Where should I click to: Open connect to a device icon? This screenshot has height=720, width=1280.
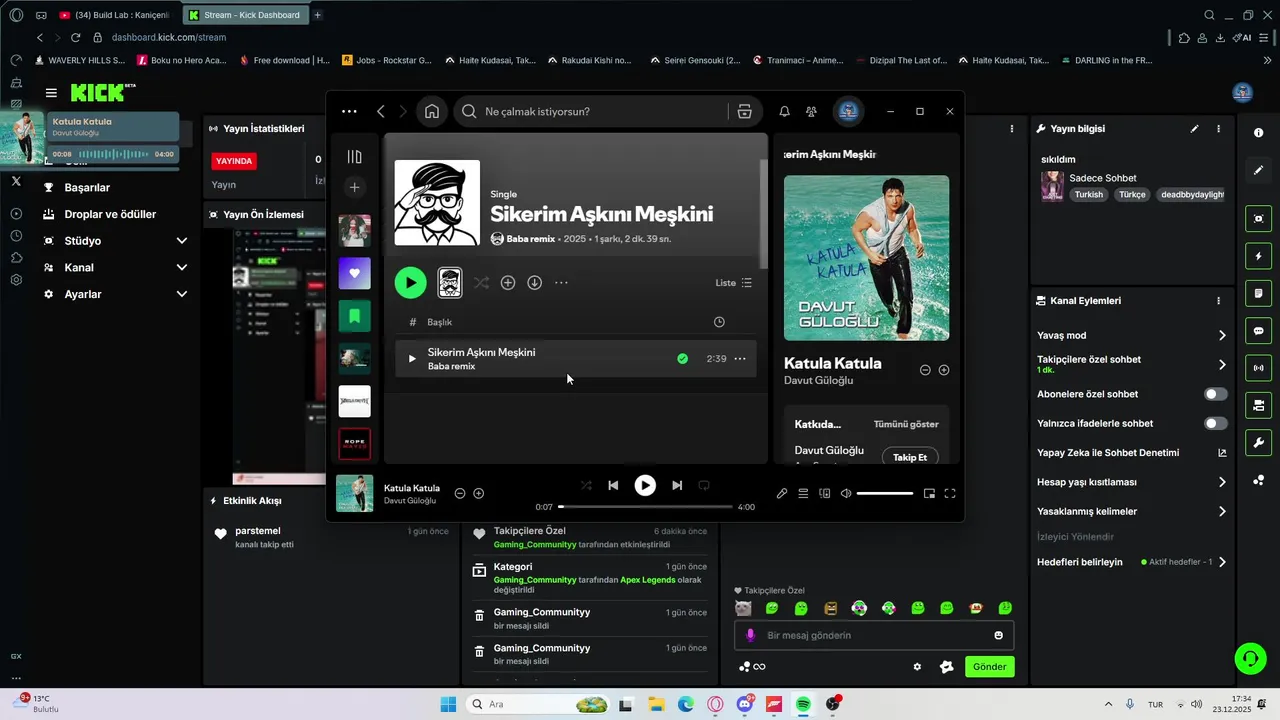point(825,493)
